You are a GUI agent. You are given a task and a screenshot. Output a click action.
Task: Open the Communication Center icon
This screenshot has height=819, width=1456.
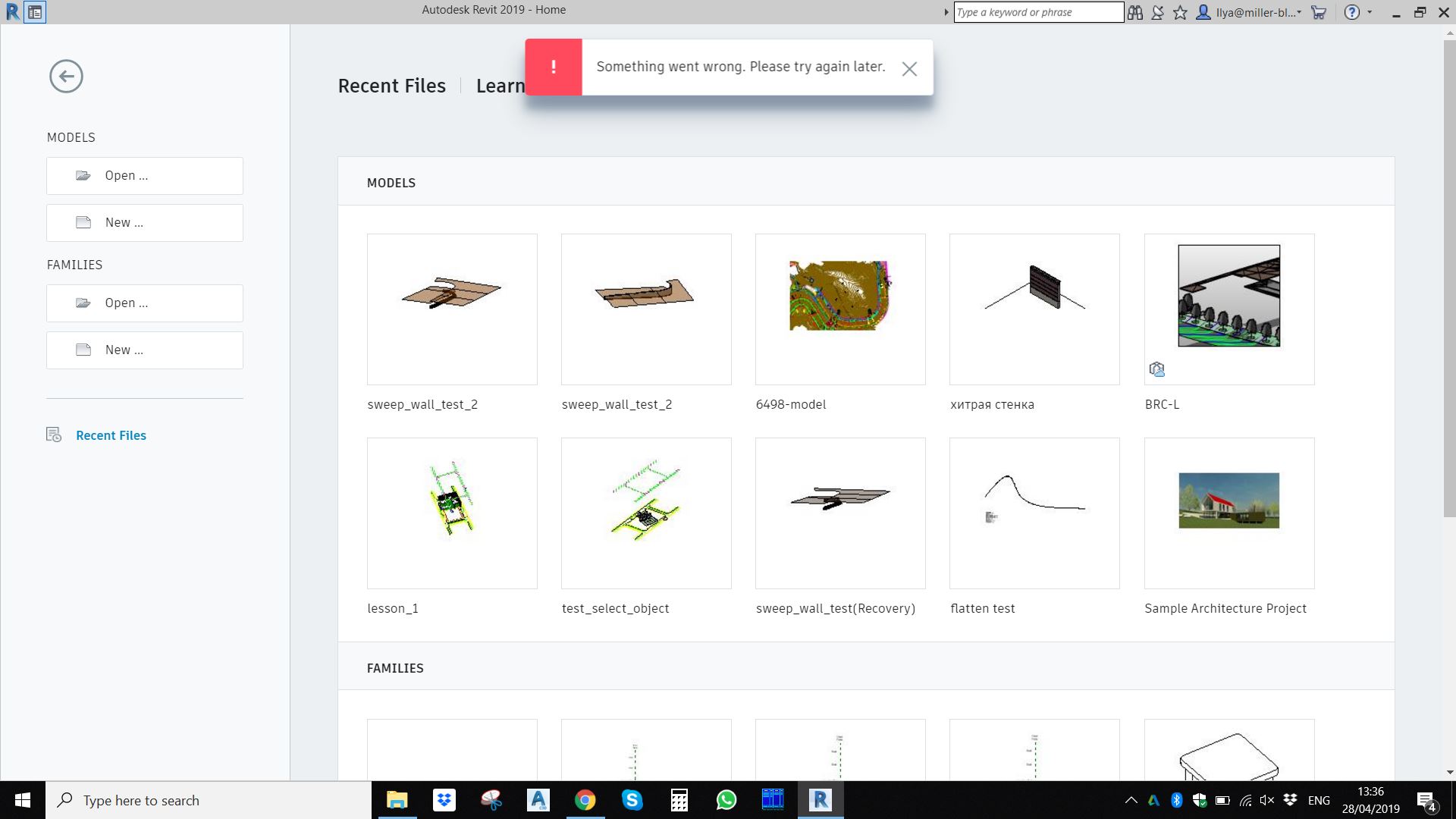1157,12
